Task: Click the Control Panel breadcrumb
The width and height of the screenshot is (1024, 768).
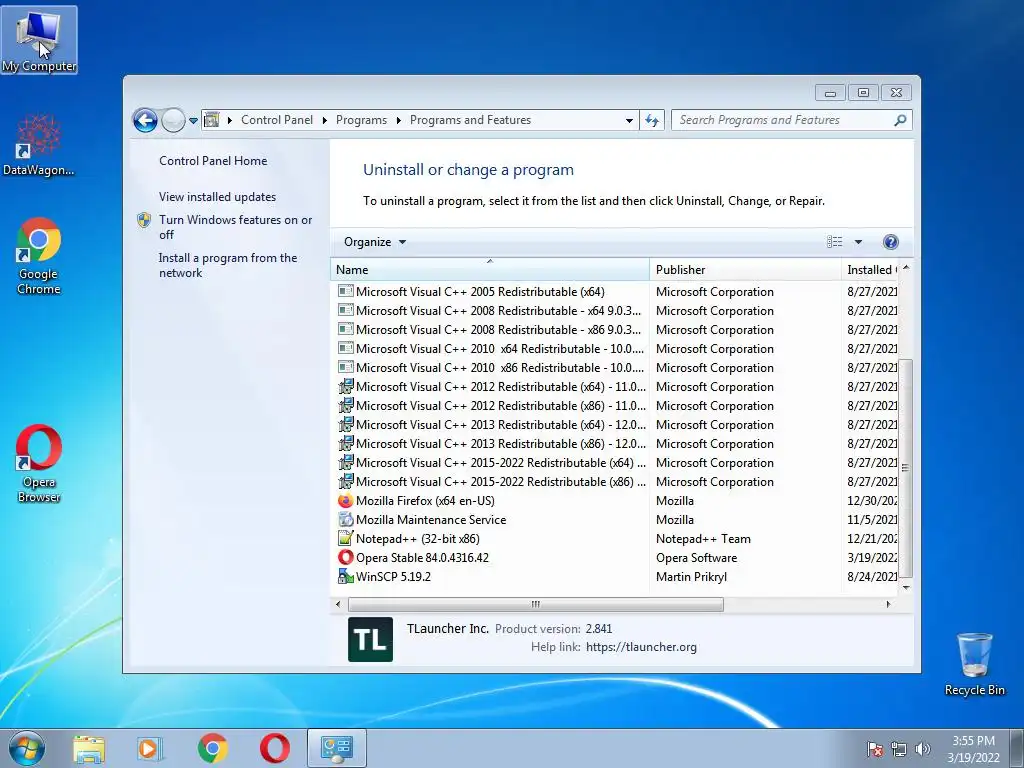Action: point(277,120)
